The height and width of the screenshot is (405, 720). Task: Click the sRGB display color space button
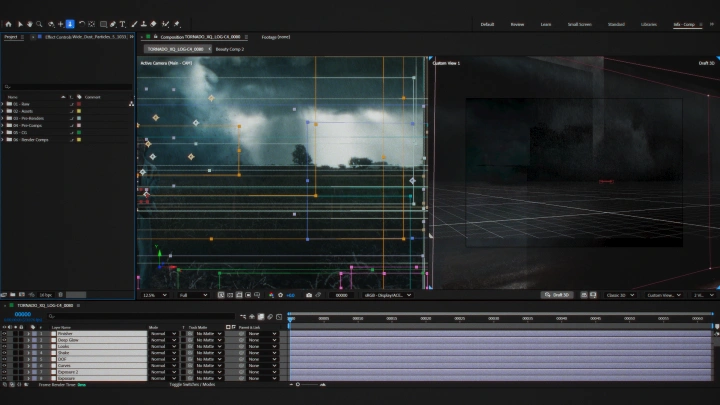click(x=388, y=295)
